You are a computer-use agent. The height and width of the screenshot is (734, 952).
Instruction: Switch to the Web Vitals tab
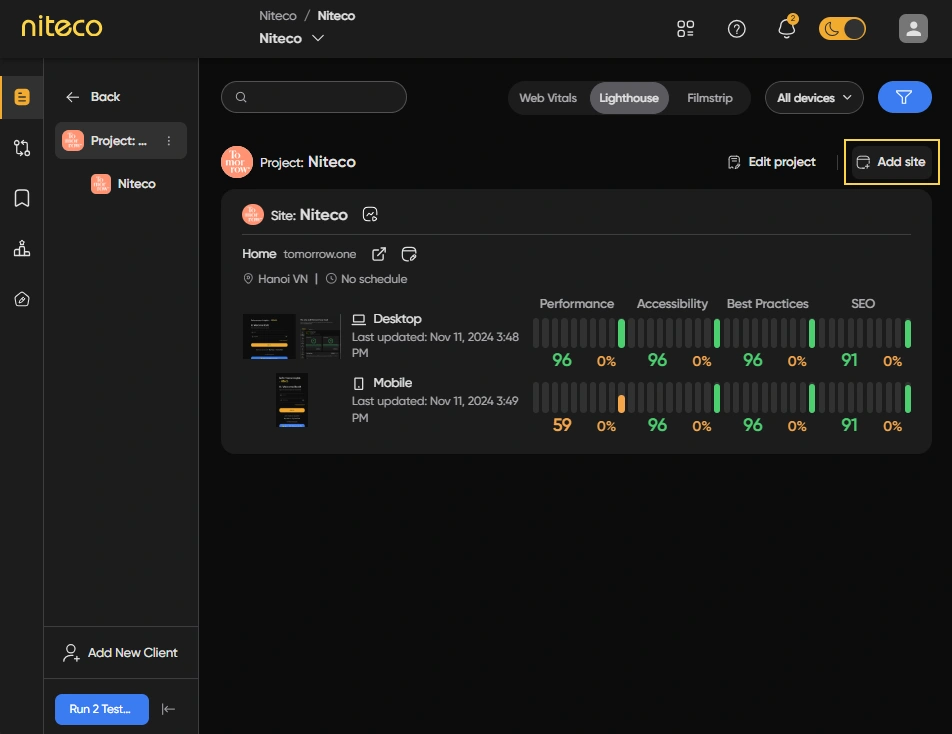click(x=548, y=98)
